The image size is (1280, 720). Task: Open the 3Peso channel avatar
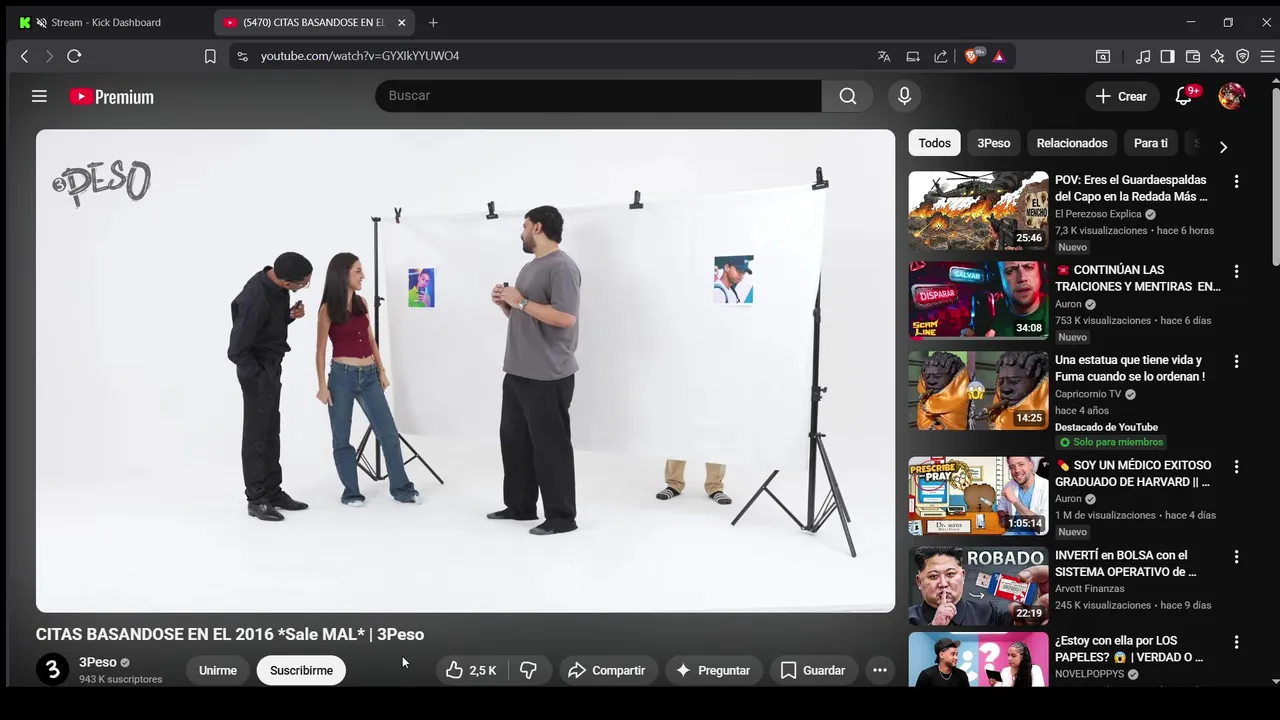point(52,670)
